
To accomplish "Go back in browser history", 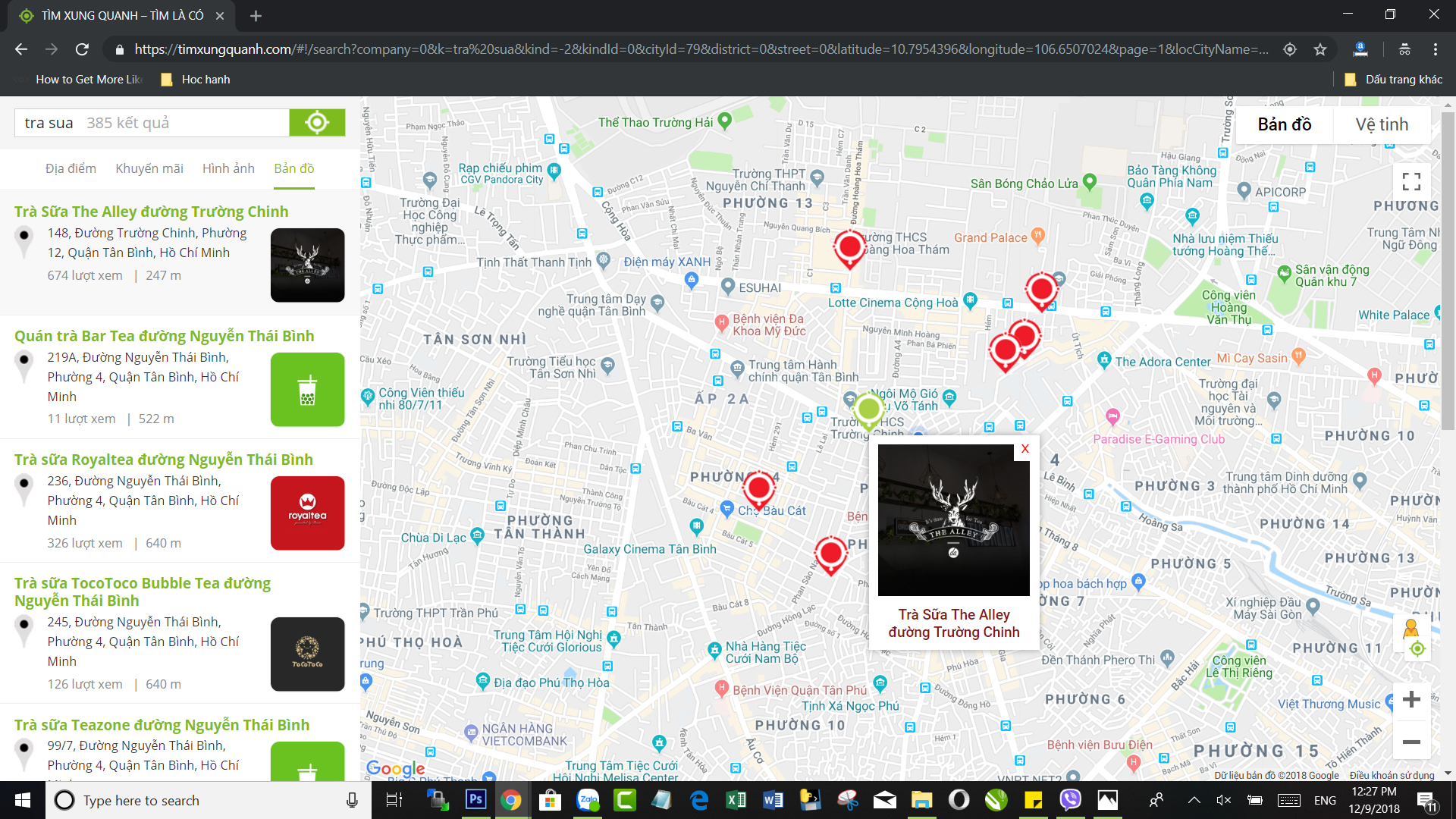I will [x=21, y=49].
